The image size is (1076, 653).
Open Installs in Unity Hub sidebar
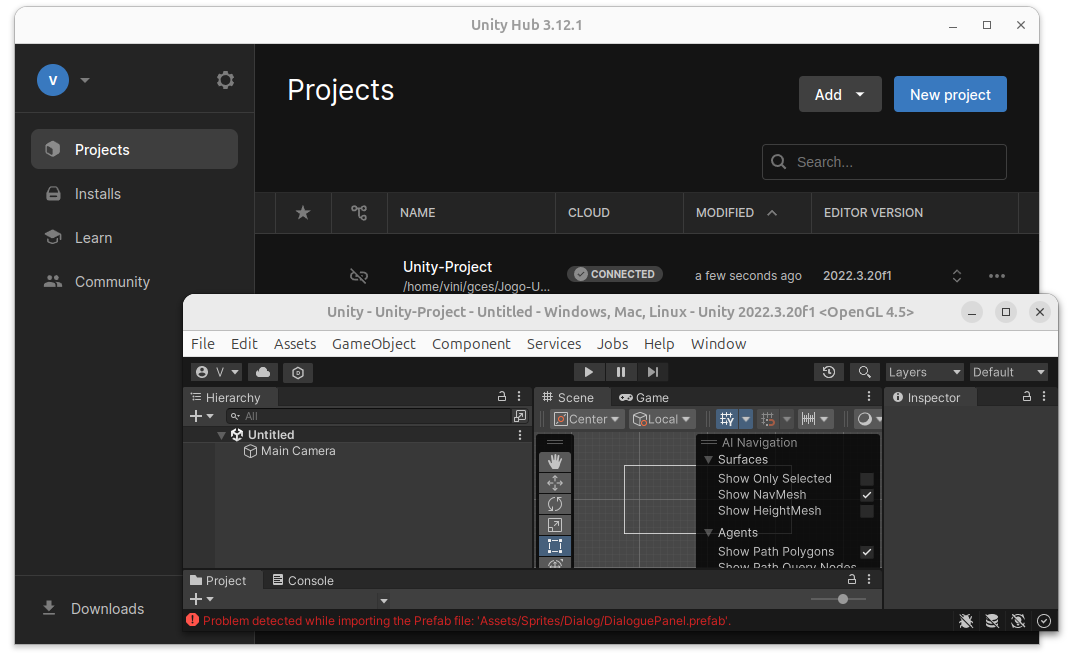(98, 194)
